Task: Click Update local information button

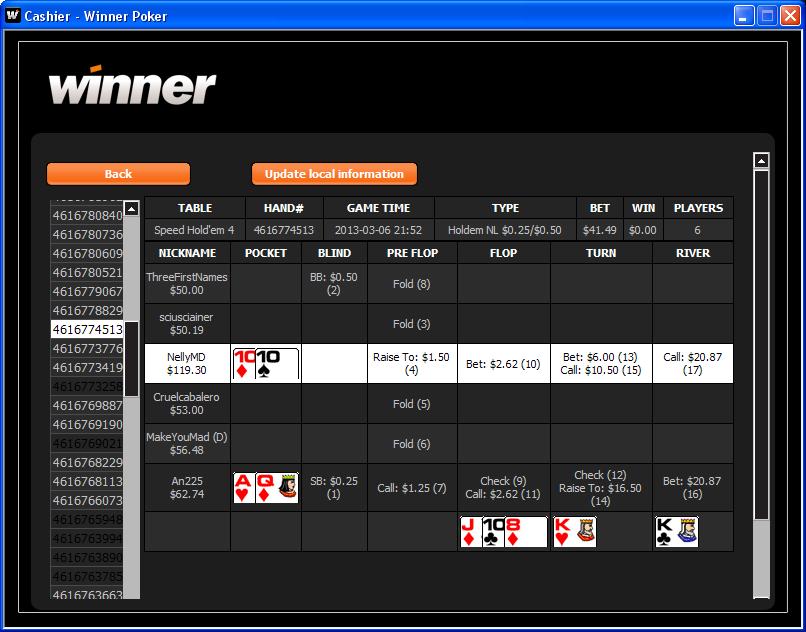Action: [x=334, y=174]
